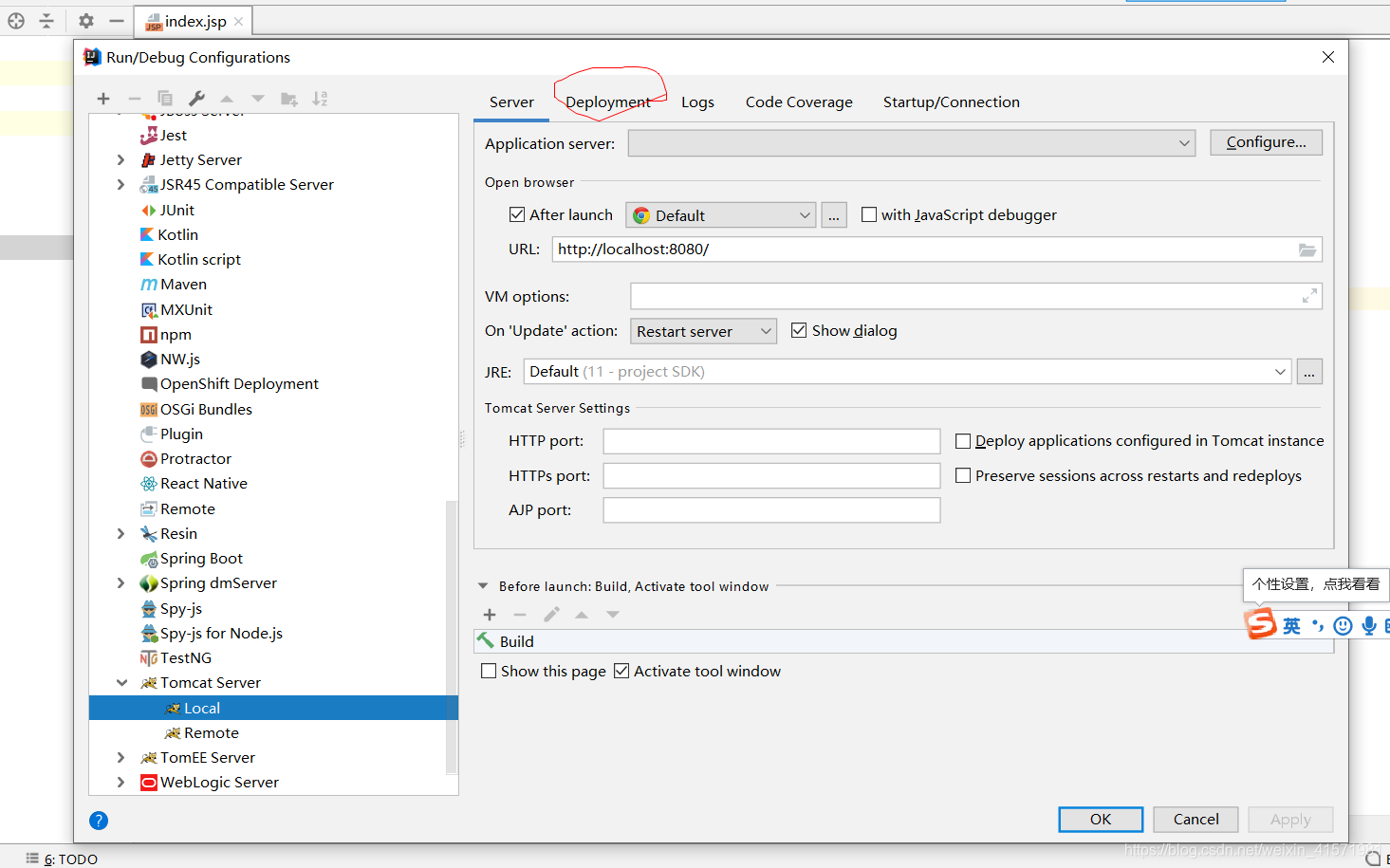The height and width of the screenshot is (868, 1390).
Task: Open edit defaults wrench icon
Action: [196, 99]
